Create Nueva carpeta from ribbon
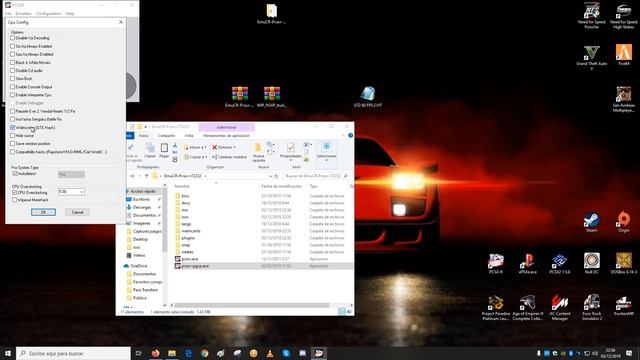 tap(258, 152)
